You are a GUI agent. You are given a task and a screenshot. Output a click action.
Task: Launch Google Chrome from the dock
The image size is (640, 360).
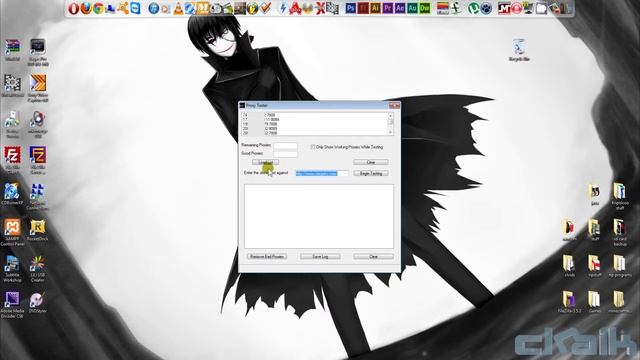pyautogui.click(x=98, y=8)
